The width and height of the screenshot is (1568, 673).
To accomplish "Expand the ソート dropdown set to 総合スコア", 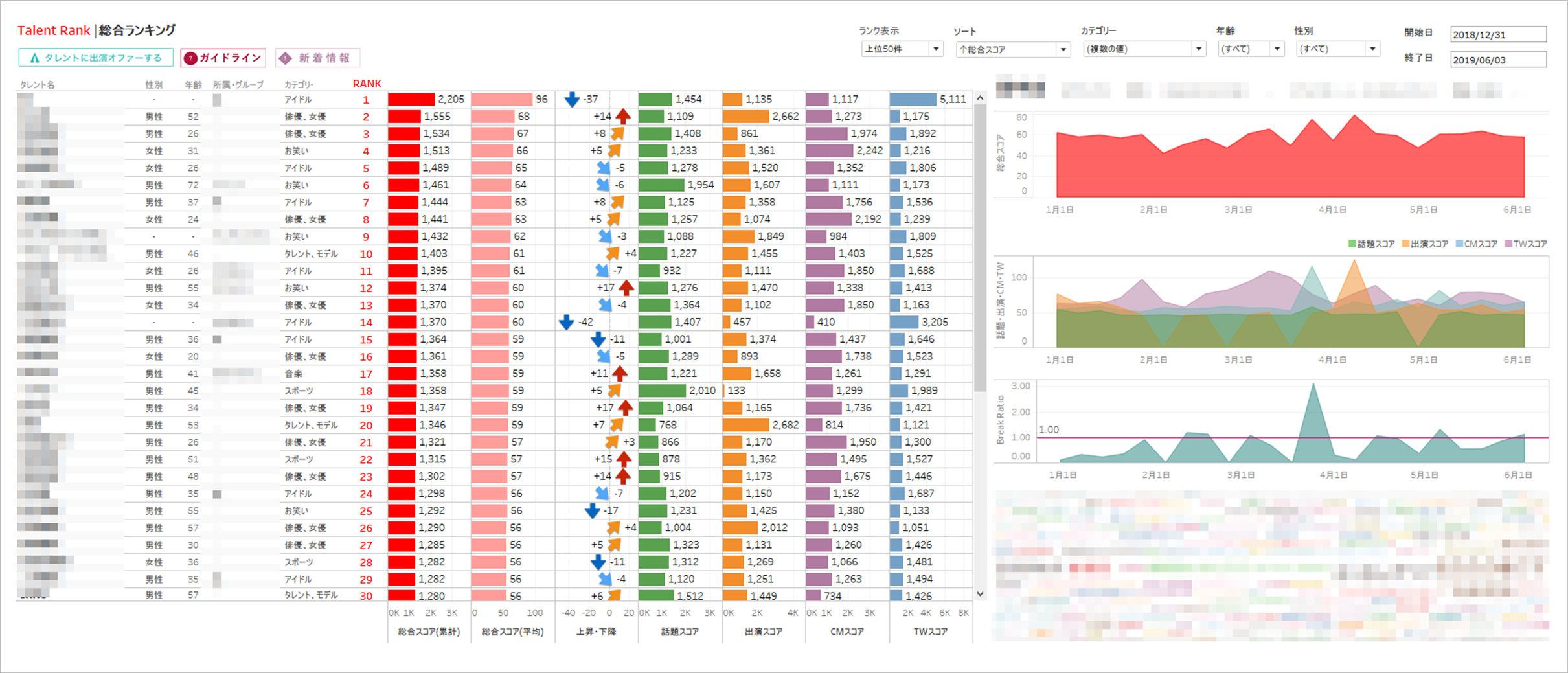I will (1012, 50).
